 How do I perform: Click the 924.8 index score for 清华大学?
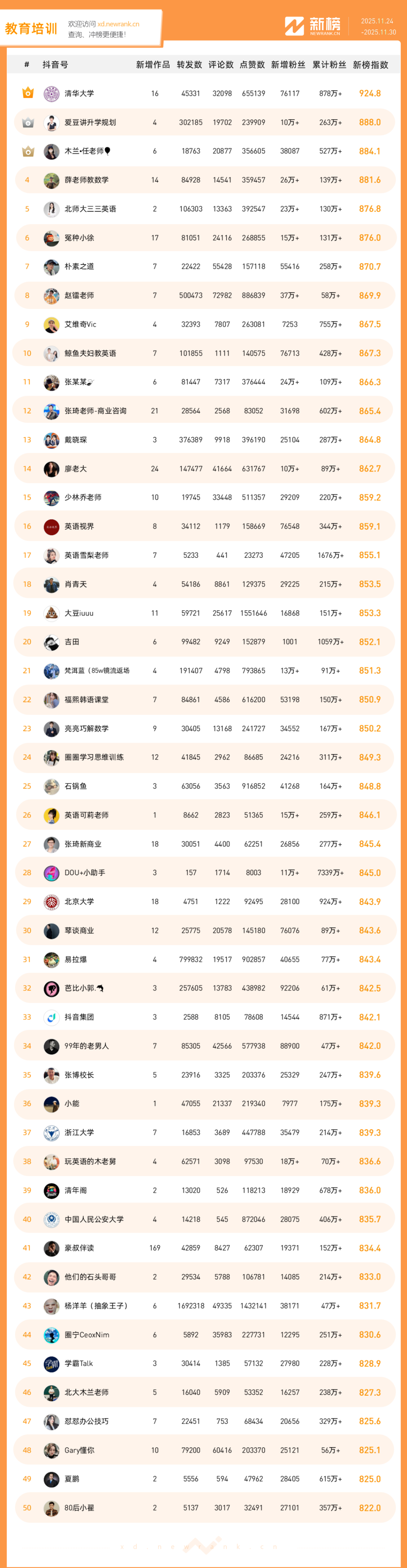point(370,94)
